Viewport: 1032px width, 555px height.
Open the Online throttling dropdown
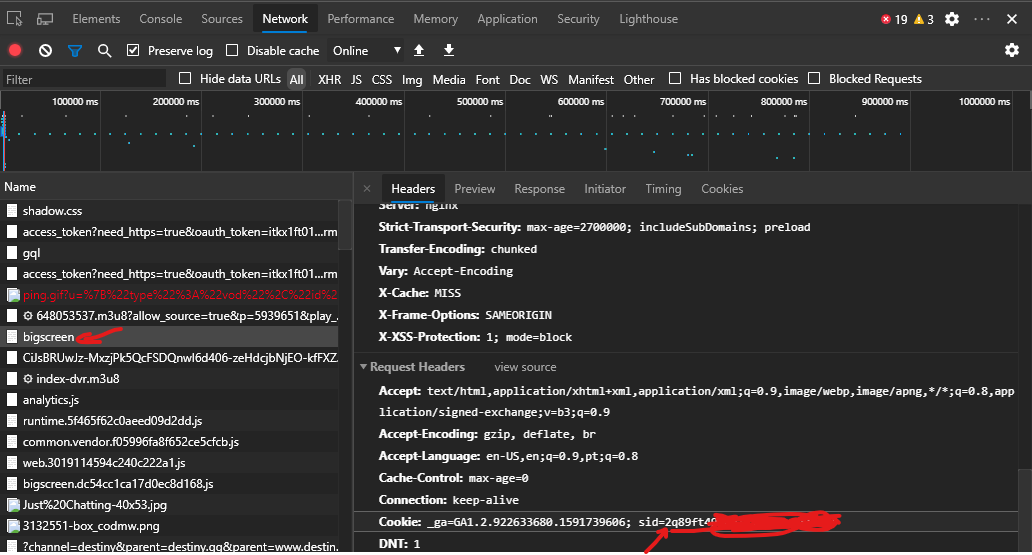click(x=367, y=51)
